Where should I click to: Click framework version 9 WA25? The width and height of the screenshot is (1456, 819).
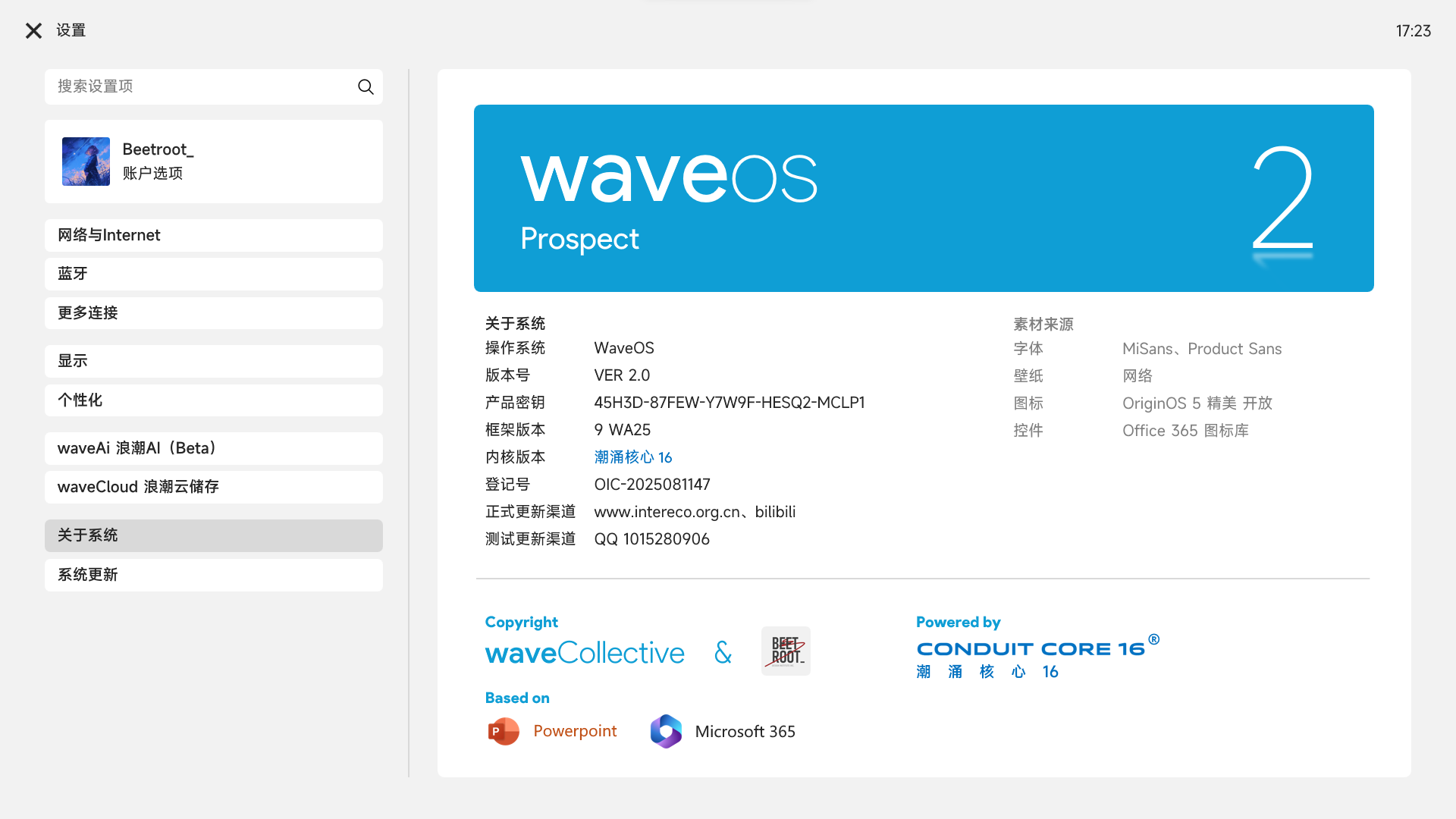(623, 430)
